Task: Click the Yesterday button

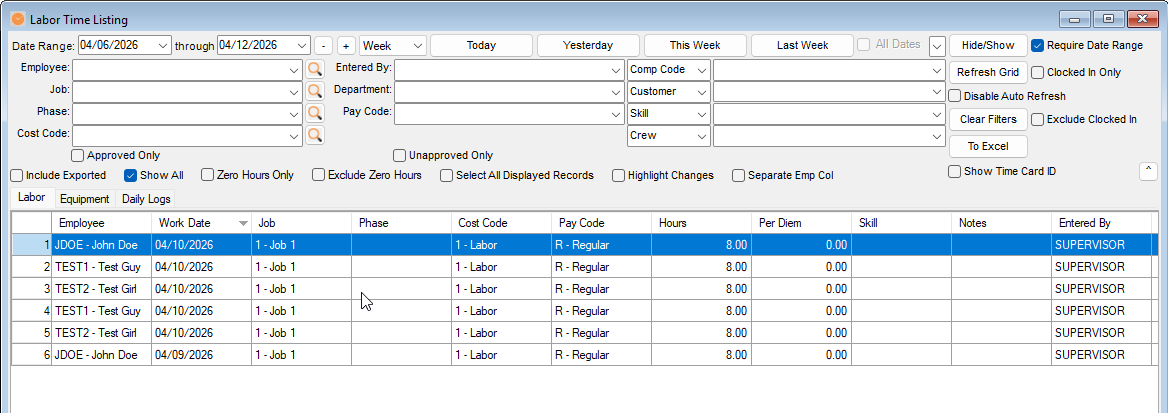Action: pyautogui.click(x=588, y=45)
